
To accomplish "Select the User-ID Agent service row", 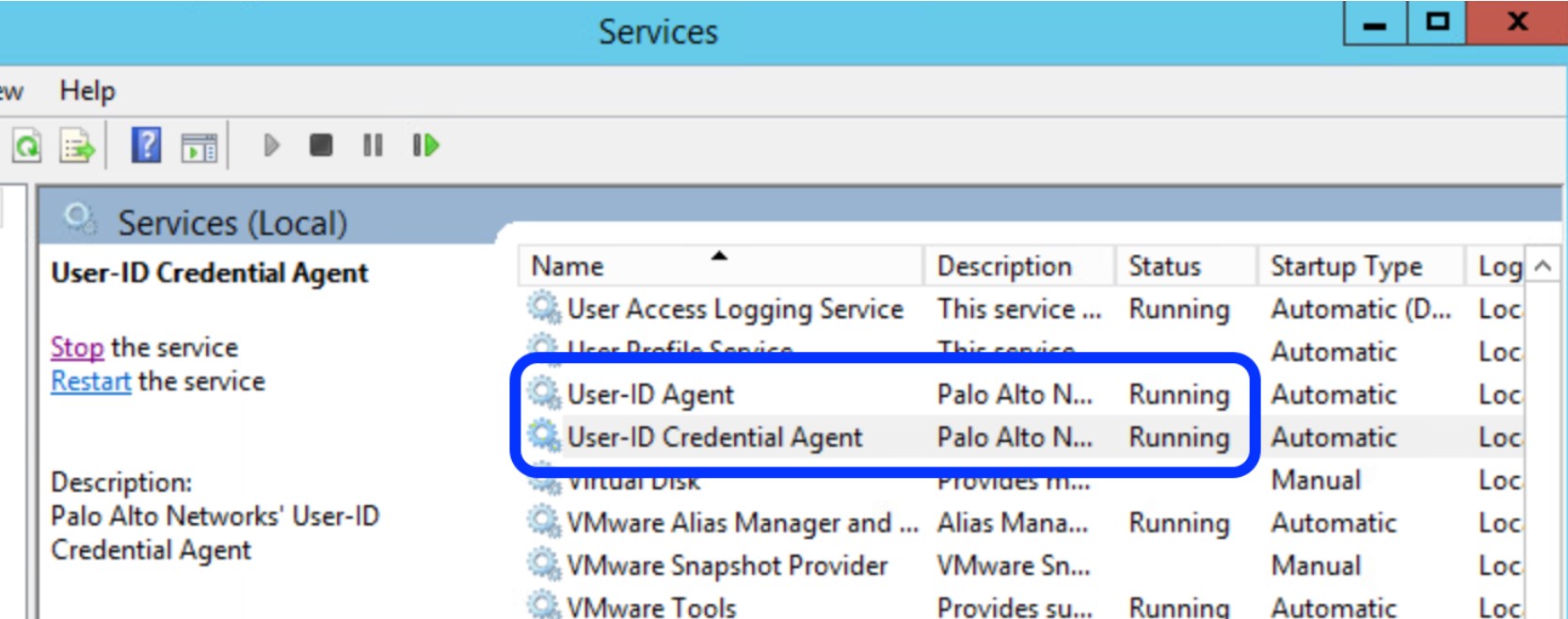I will click(650, 395).
